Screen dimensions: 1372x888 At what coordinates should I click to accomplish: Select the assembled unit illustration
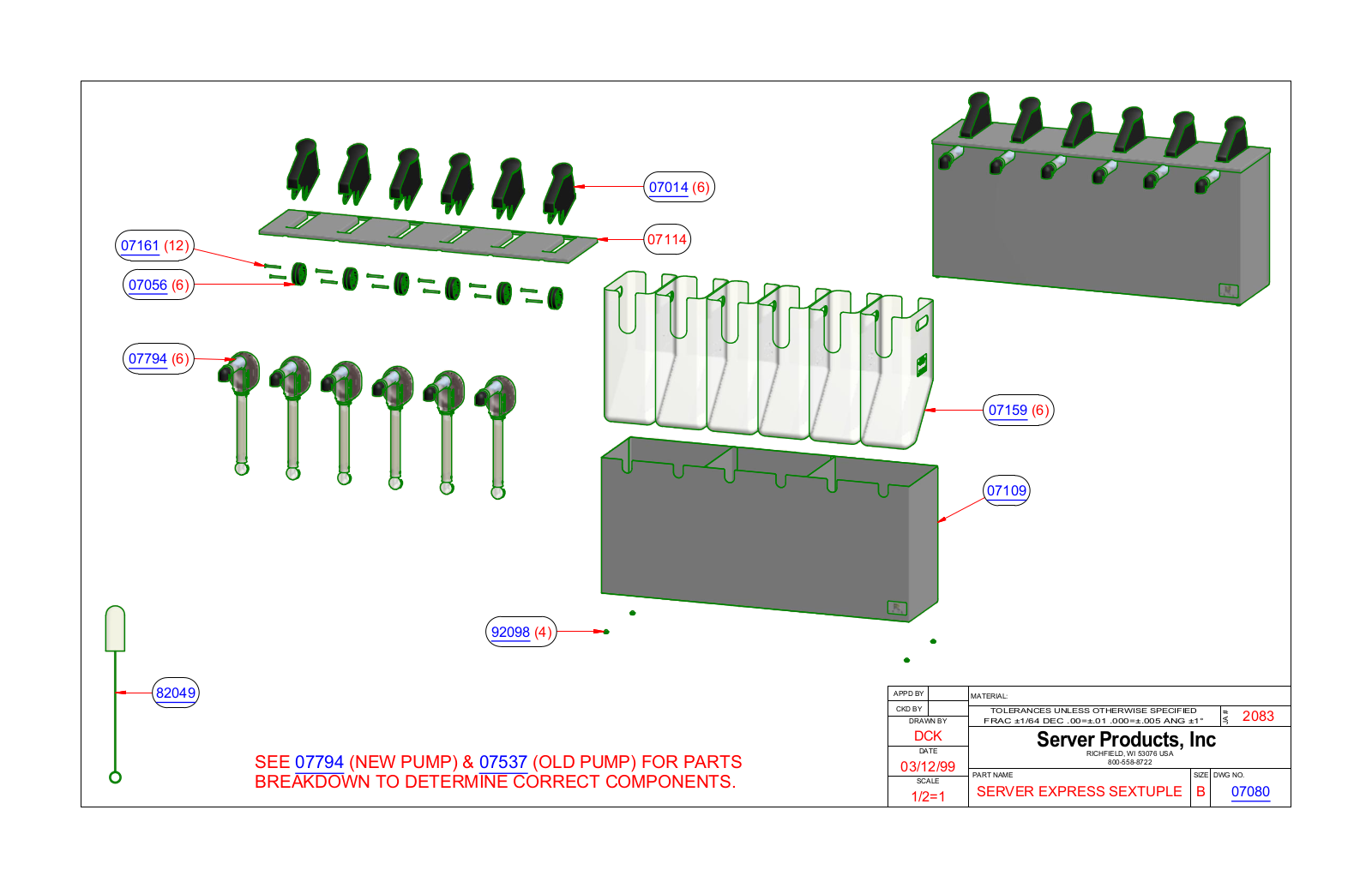pos(1101,199)
